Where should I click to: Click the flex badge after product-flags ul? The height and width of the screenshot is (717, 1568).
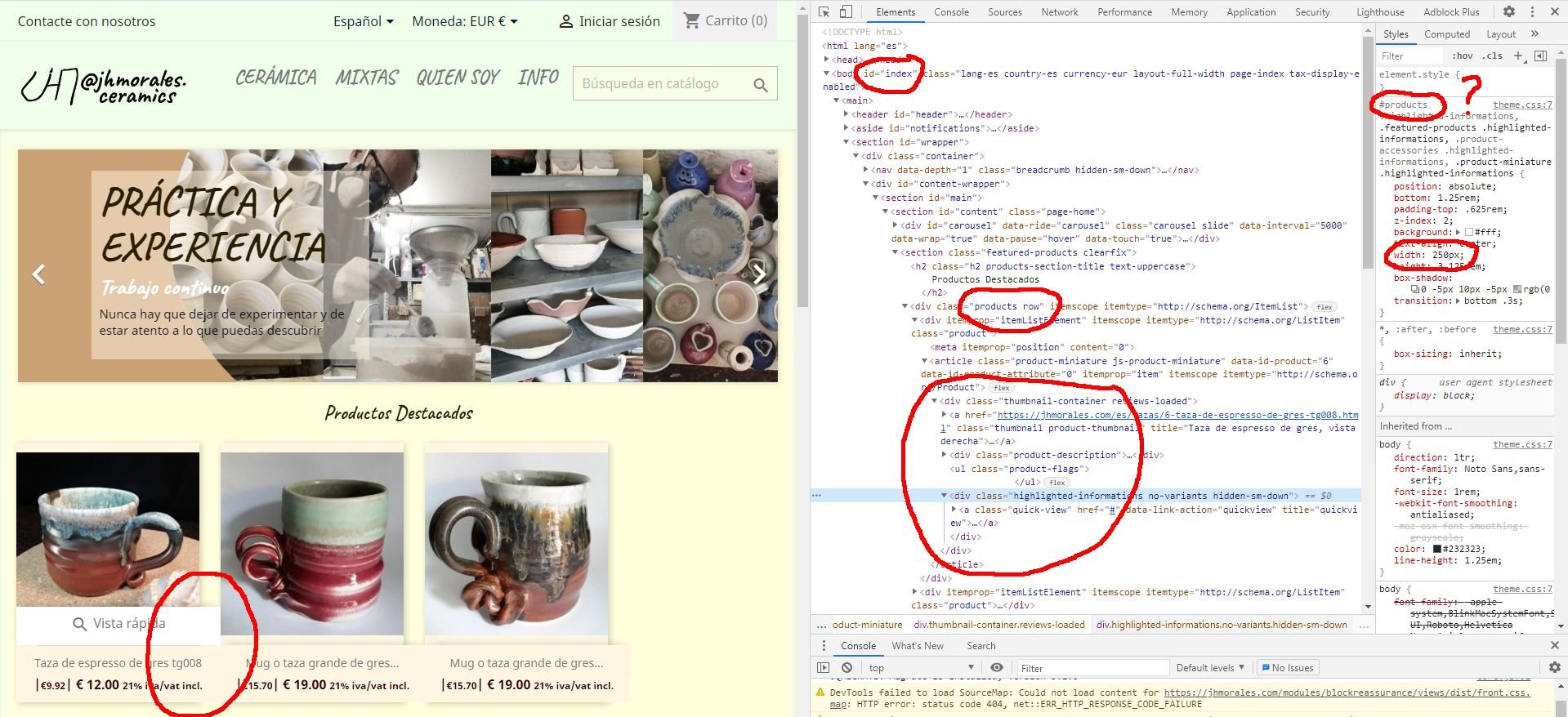[1057, 483]
